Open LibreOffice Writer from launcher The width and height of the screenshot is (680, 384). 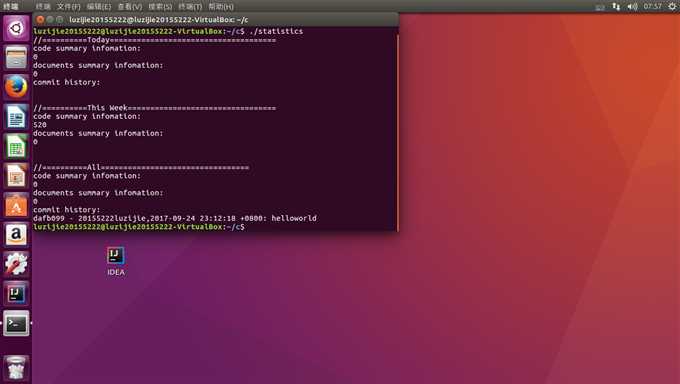point(16,116)
